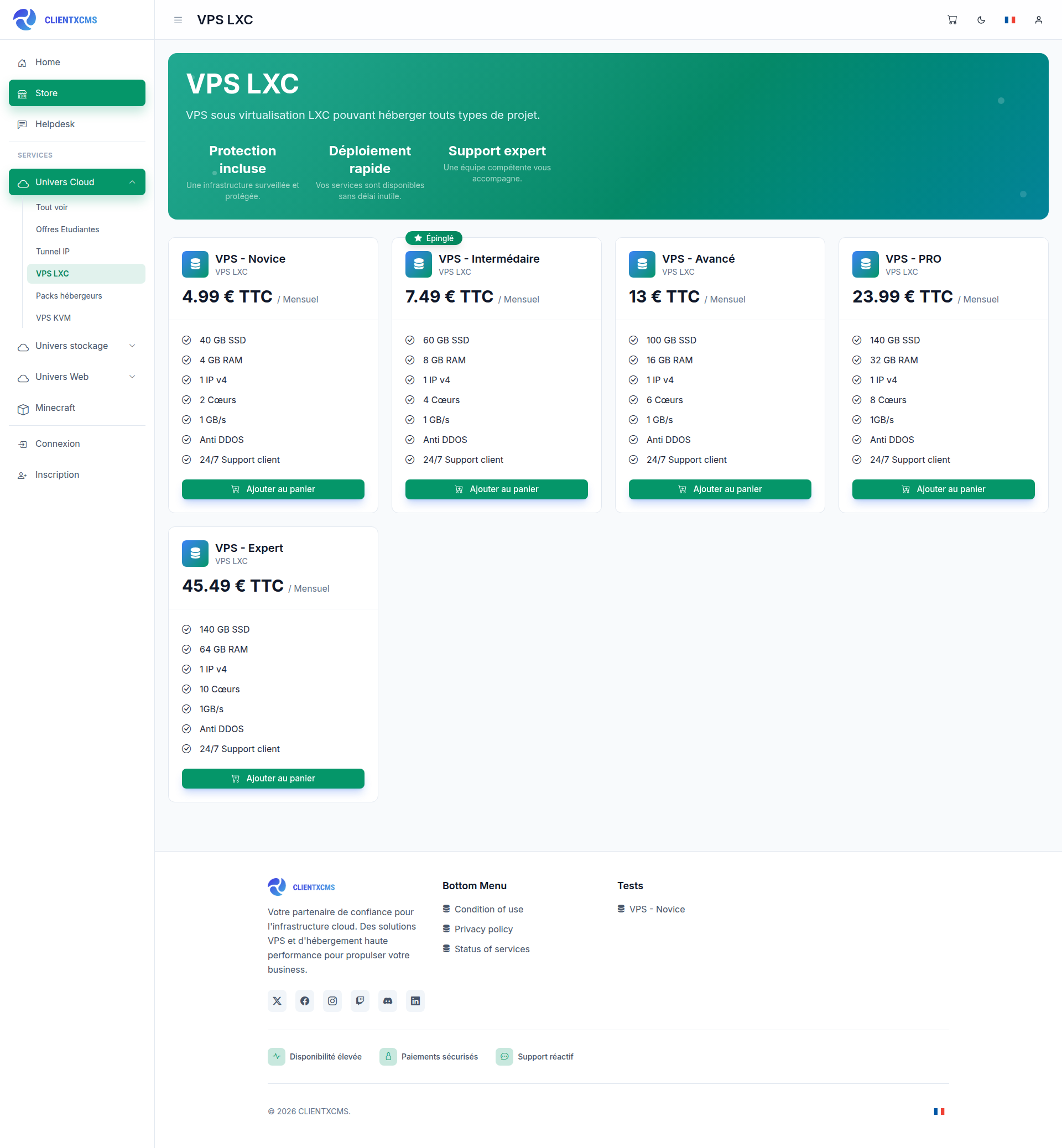Click the footer French flag language icon
Viewport: 1062px width, 1148px height.
pyautogui.click(x=939, y=1112)
